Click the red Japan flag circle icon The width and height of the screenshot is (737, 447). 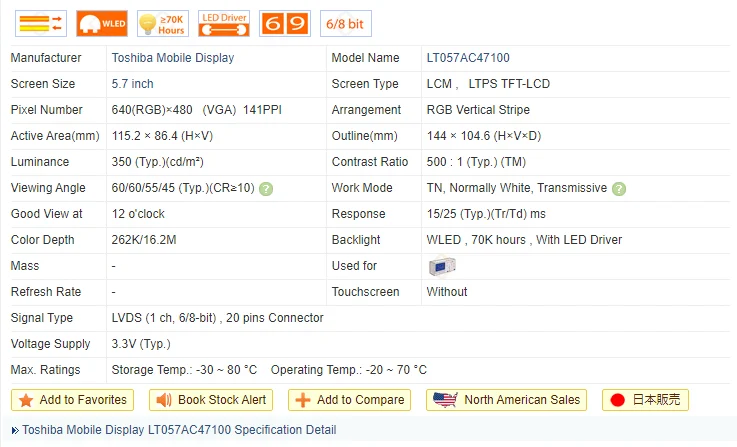pos(617,400)
